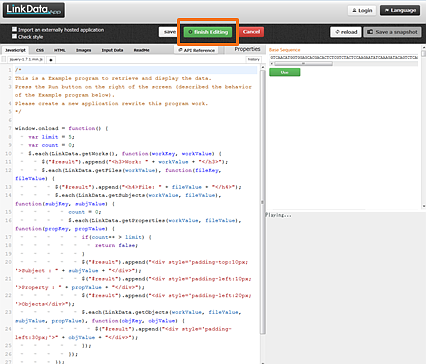Click the editor scrollbar up arrow
The width and height of the screenshot is (426, 364).
click(263, 67)
